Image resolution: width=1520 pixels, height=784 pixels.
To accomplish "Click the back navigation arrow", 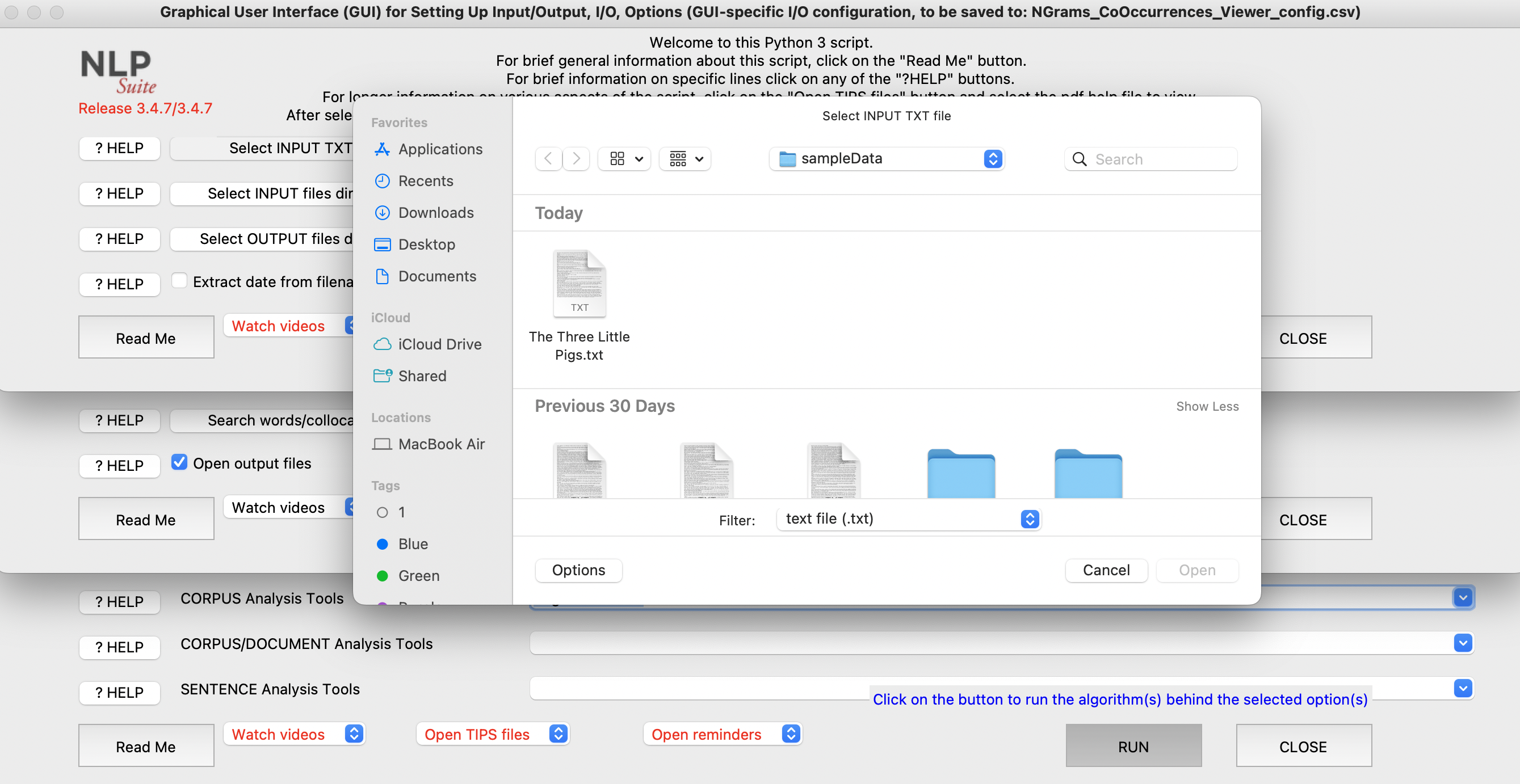I will (x=548, y=159).
